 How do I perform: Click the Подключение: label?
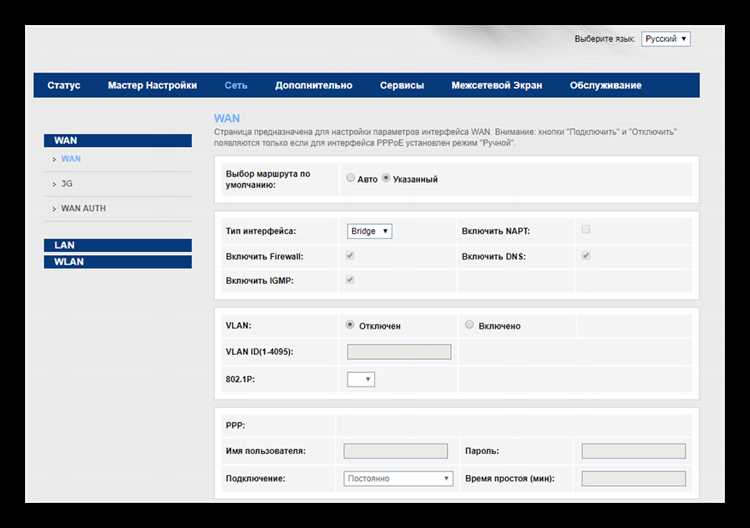[255, 478]
